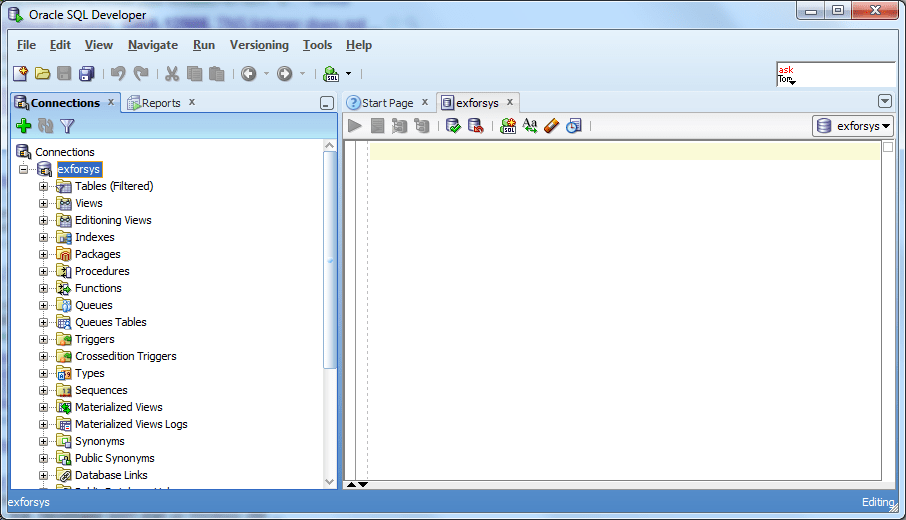Open the Help menu
906x520 pixels.
point(359,45)
